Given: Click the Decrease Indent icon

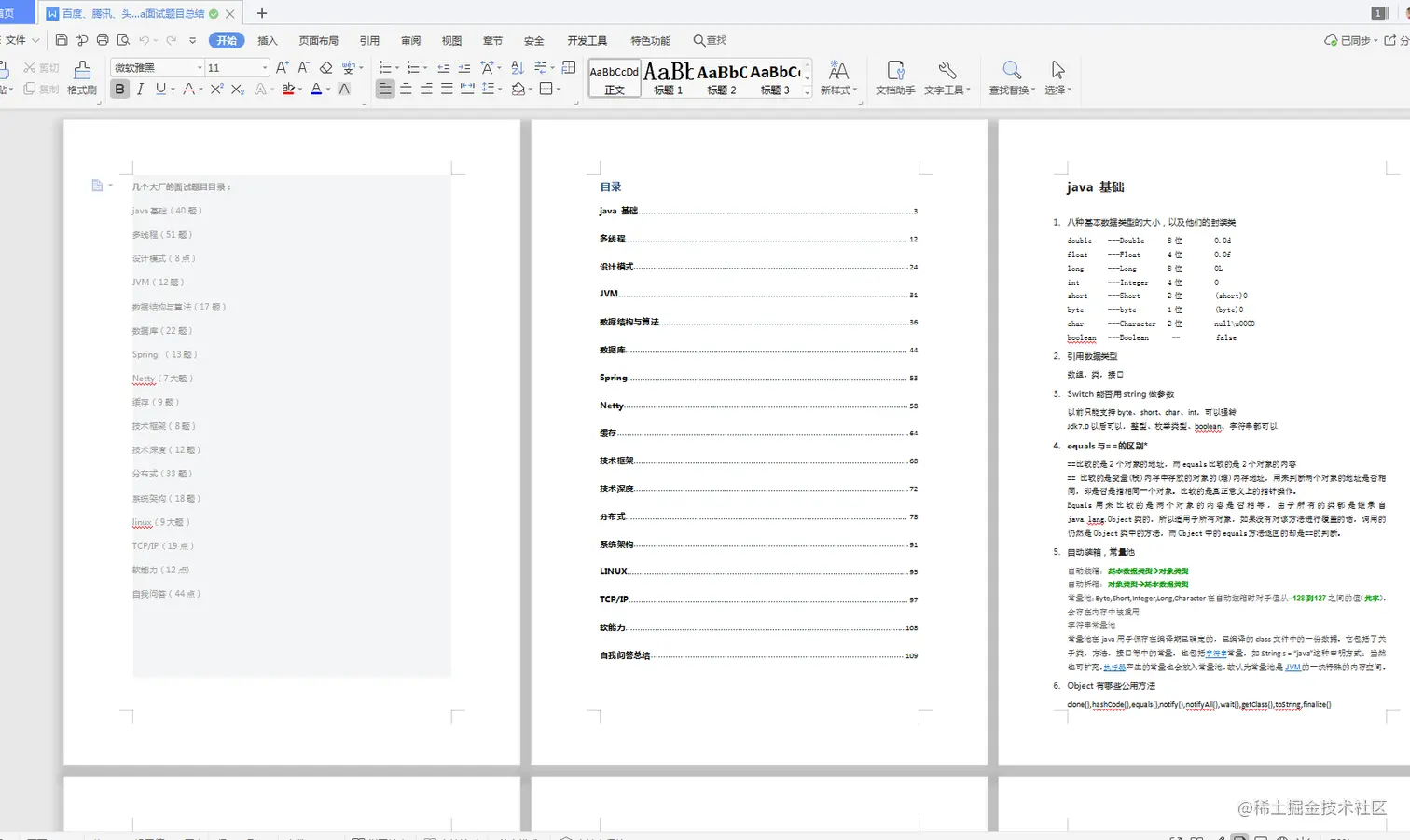Looking at the screenshot, I should (x=443, y=67).
